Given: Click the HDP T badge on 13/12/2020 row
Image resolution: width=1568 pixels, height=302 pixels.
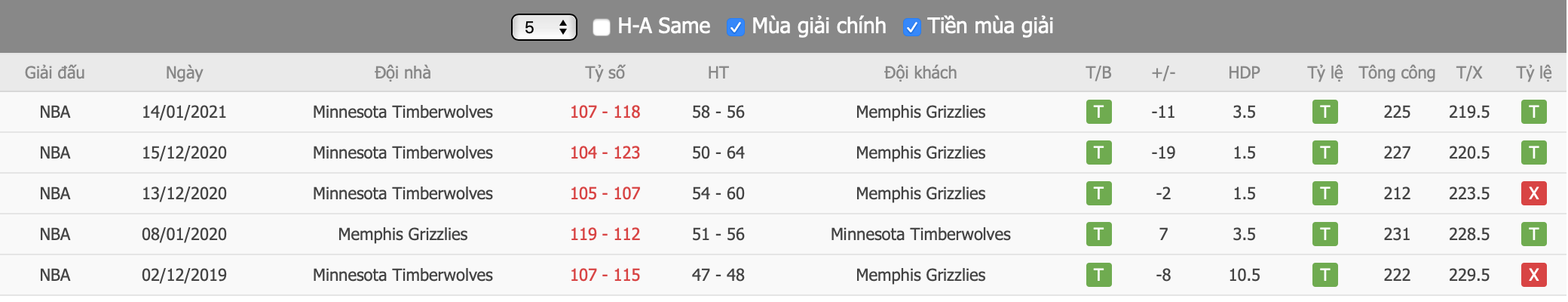Looking at the screenshot, I should 1325,193.
